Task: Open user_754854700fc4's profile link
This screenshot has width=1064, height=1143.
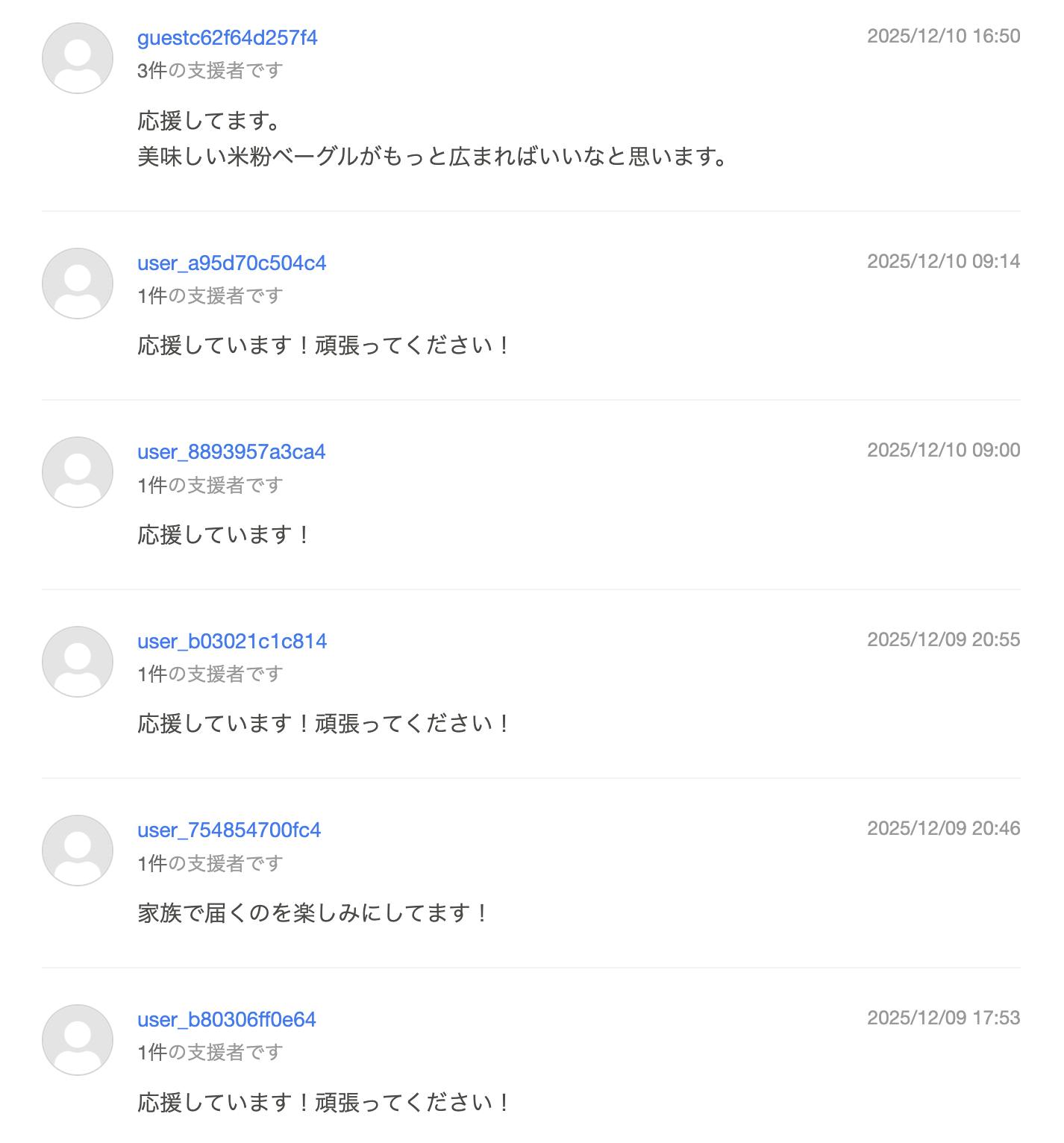Action: 229,830
